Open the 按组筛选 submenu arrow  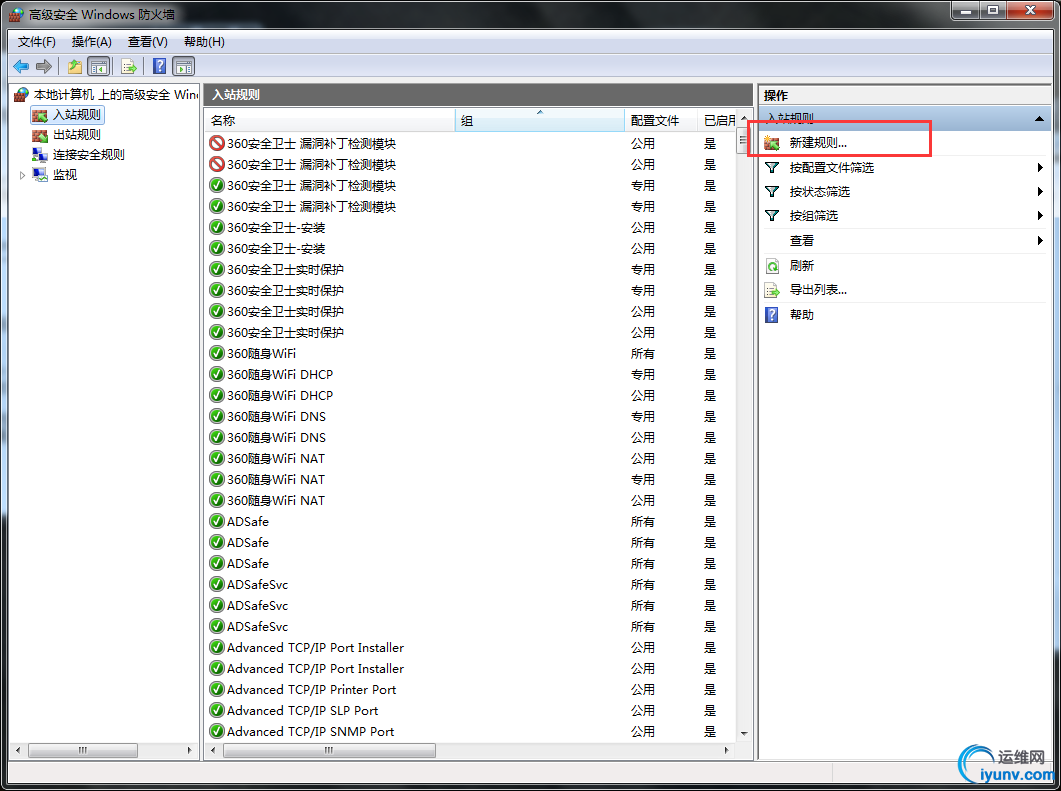1040,216
